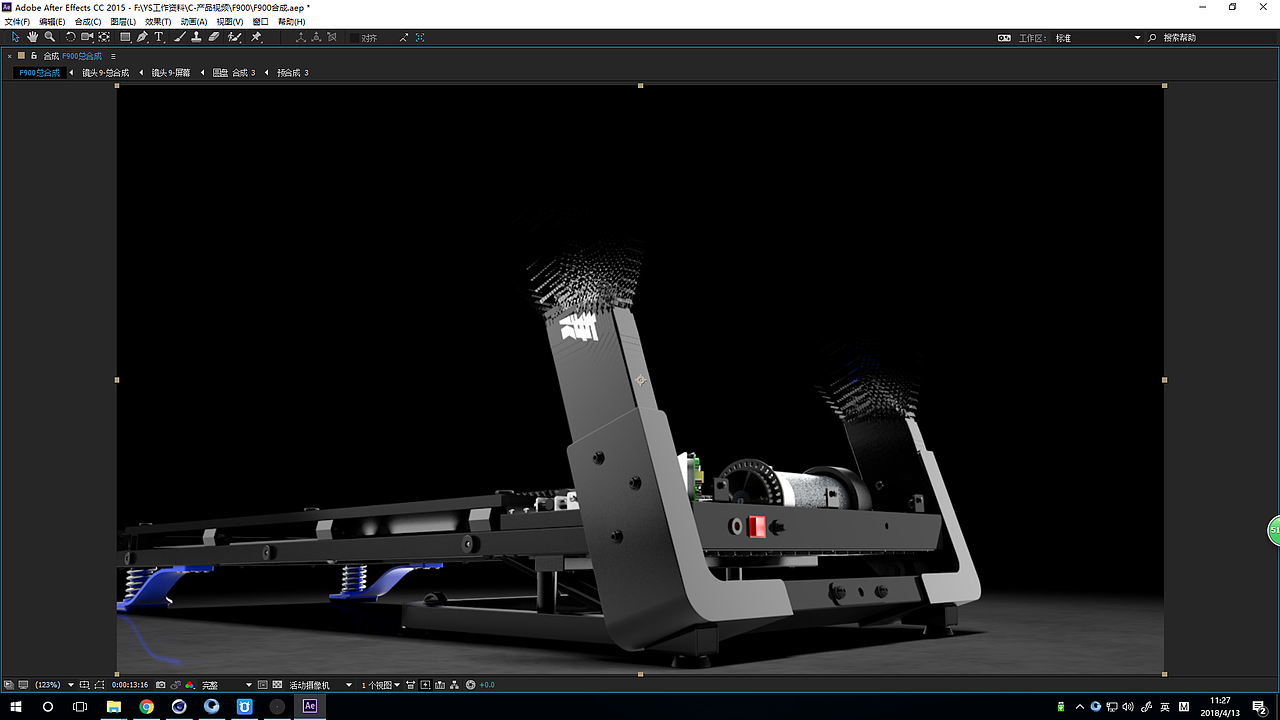
Task: Click the snap bounding box icon in toolbar
Action: click(420, 38)
